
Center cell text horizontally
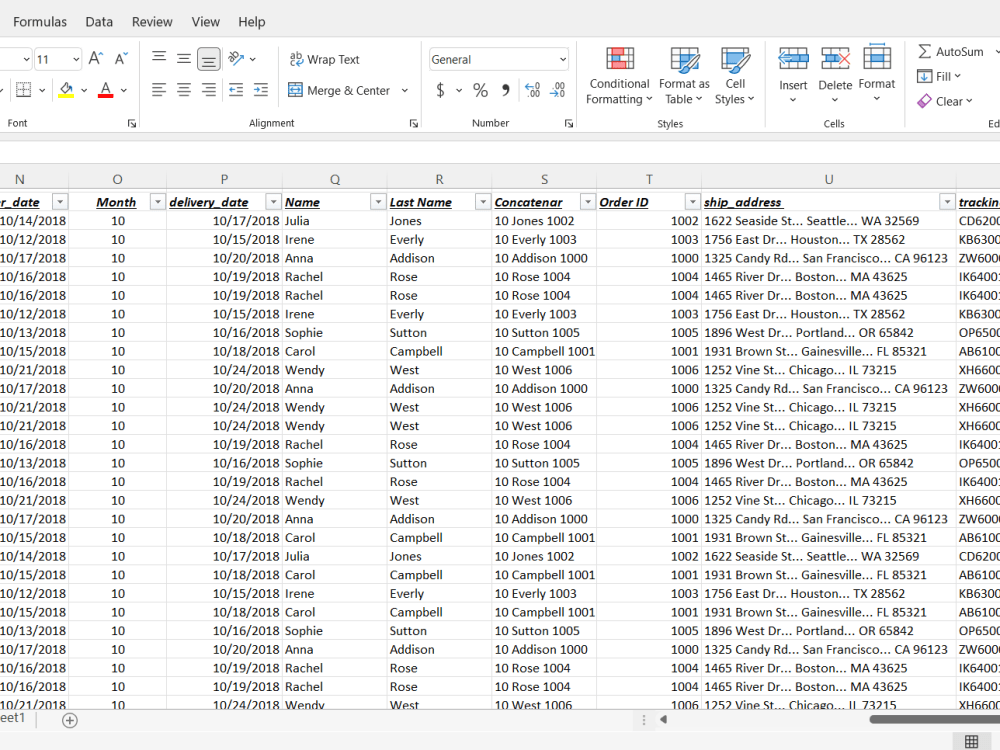184,90
